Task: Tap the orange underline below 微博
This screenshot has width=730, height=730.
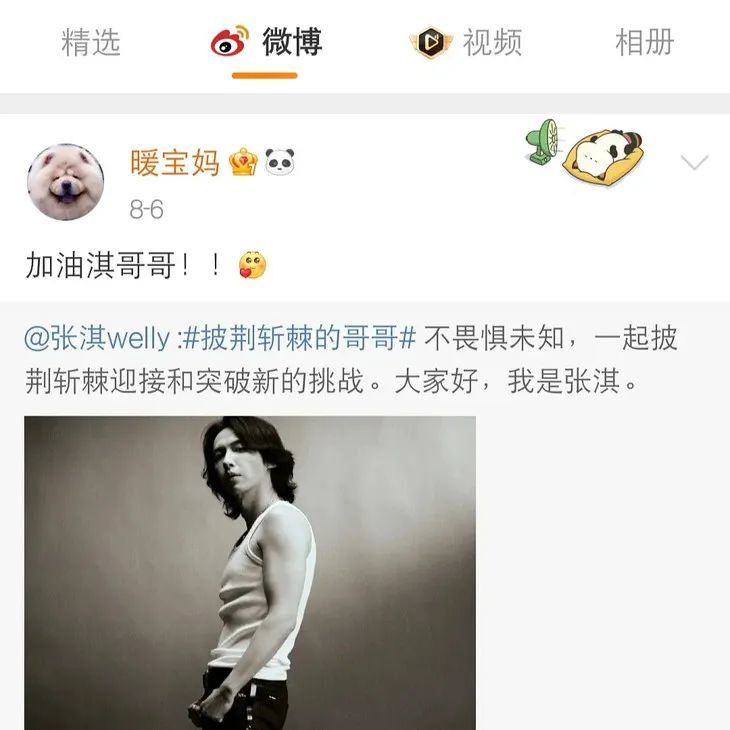Action: [264, 75]
